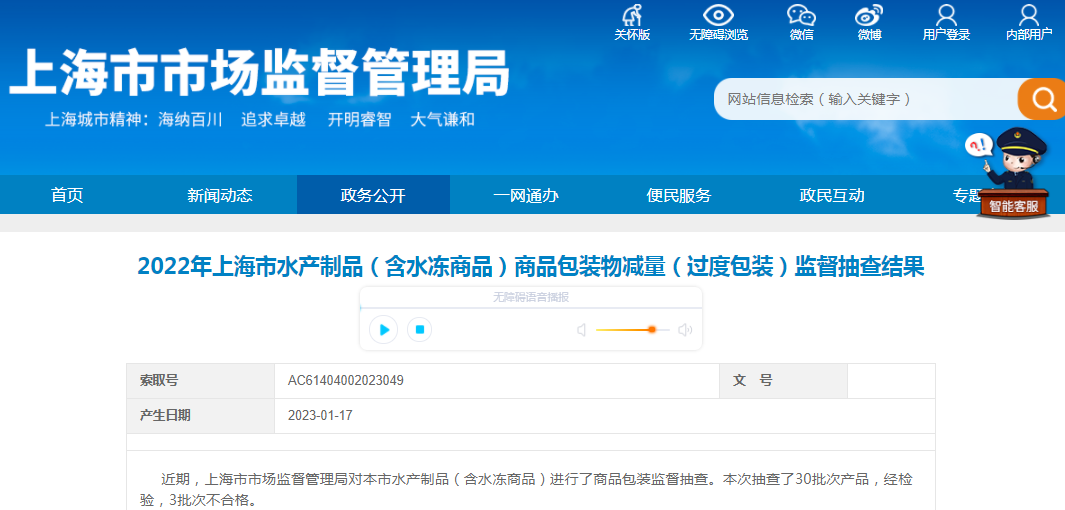This screenshot has width=1065, height=510.
Task: Select the date 2023-01-17
Action: pyautogui.click(x=320, y=415)
